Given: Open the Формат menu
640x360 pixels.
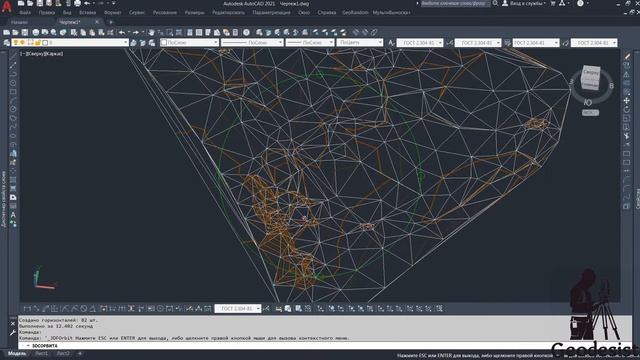Looking at the screenshot, I should [113, 13].
